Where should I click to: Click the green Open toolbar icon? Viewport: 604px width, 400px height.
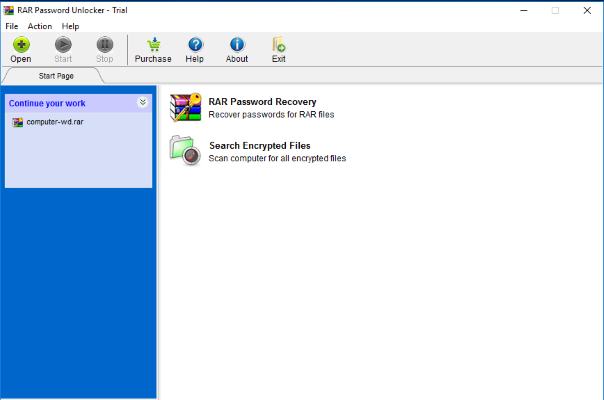tap(21, 45)
